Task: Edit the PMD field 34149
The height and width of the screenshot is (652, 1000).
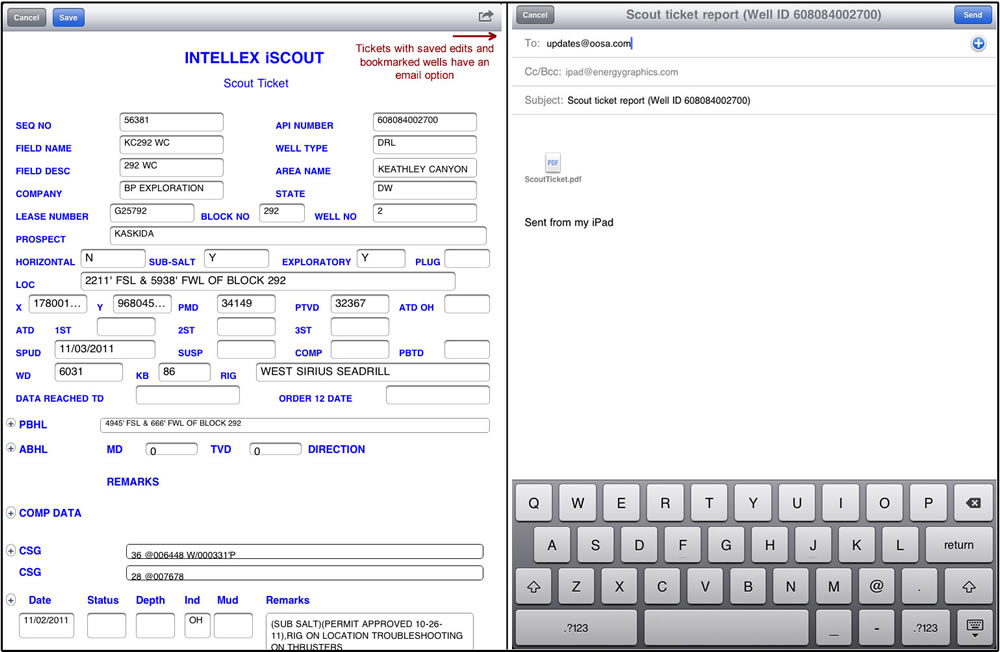Action: click(x=246, y=304)
